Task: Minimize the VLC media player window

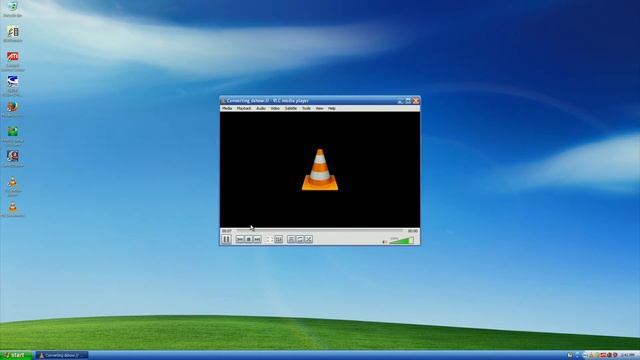Action: (x=400, y=101)
